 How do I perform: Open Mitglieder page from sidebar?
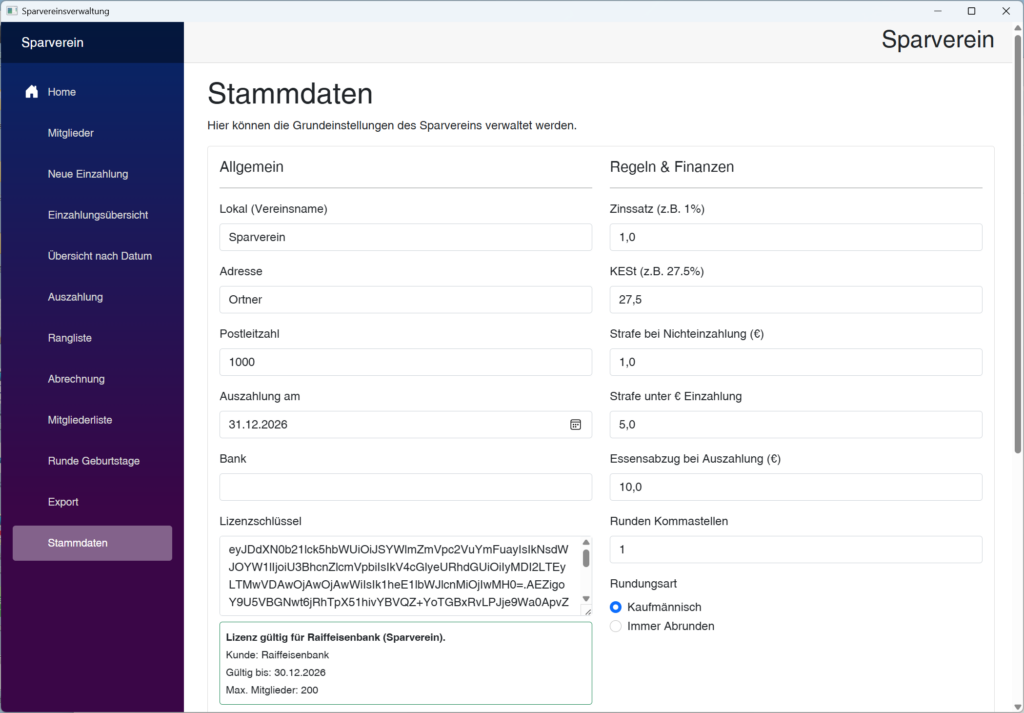tap(71, 133)
